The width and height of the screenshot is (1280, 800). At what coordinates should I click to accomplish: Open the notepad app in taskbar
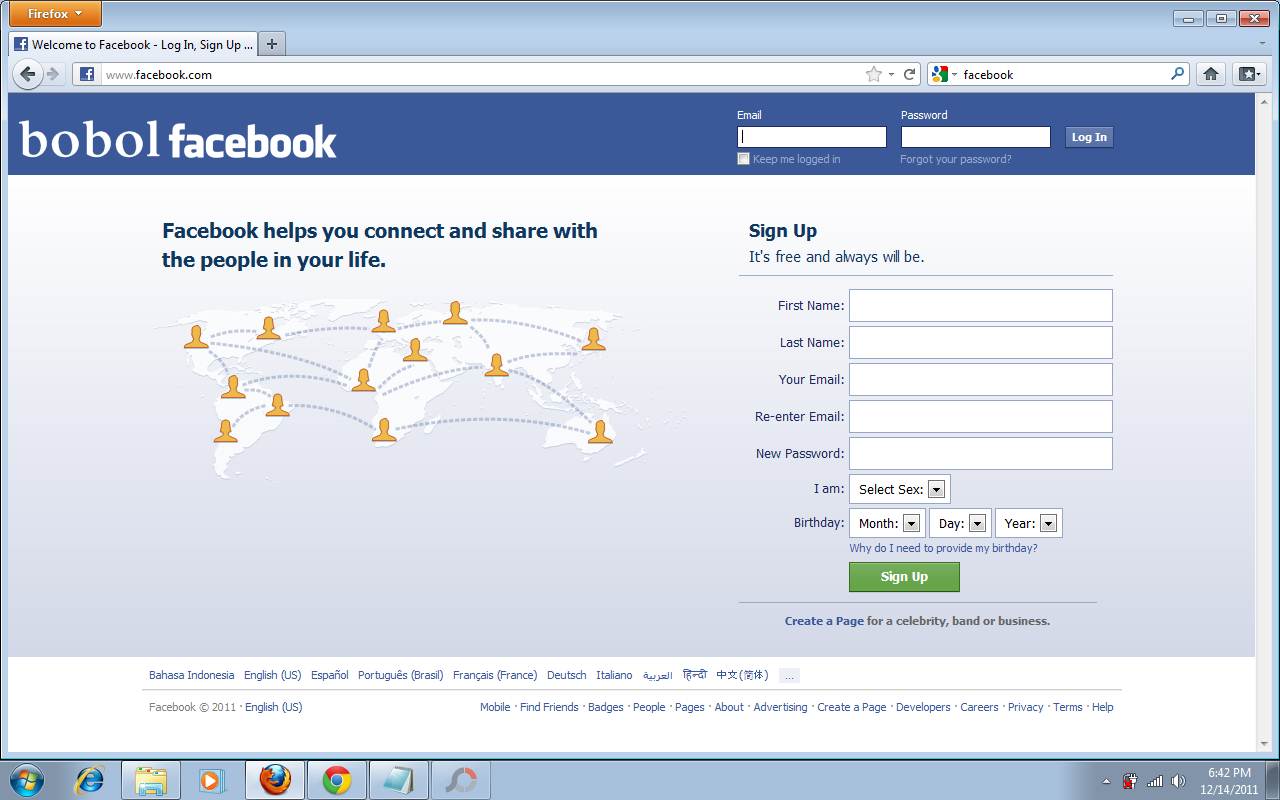399,780
